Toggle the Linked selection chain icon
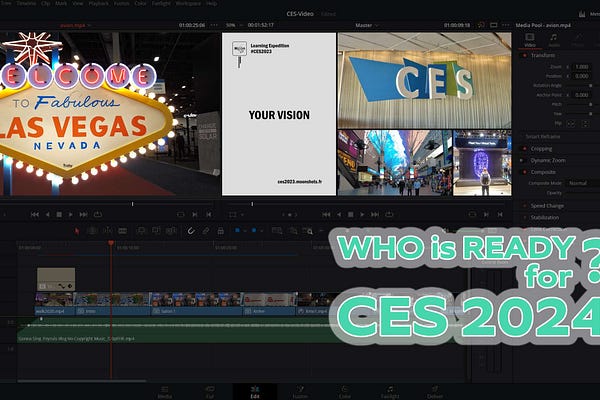This screenshot has height=400, width=600. (x=206, y=231)
